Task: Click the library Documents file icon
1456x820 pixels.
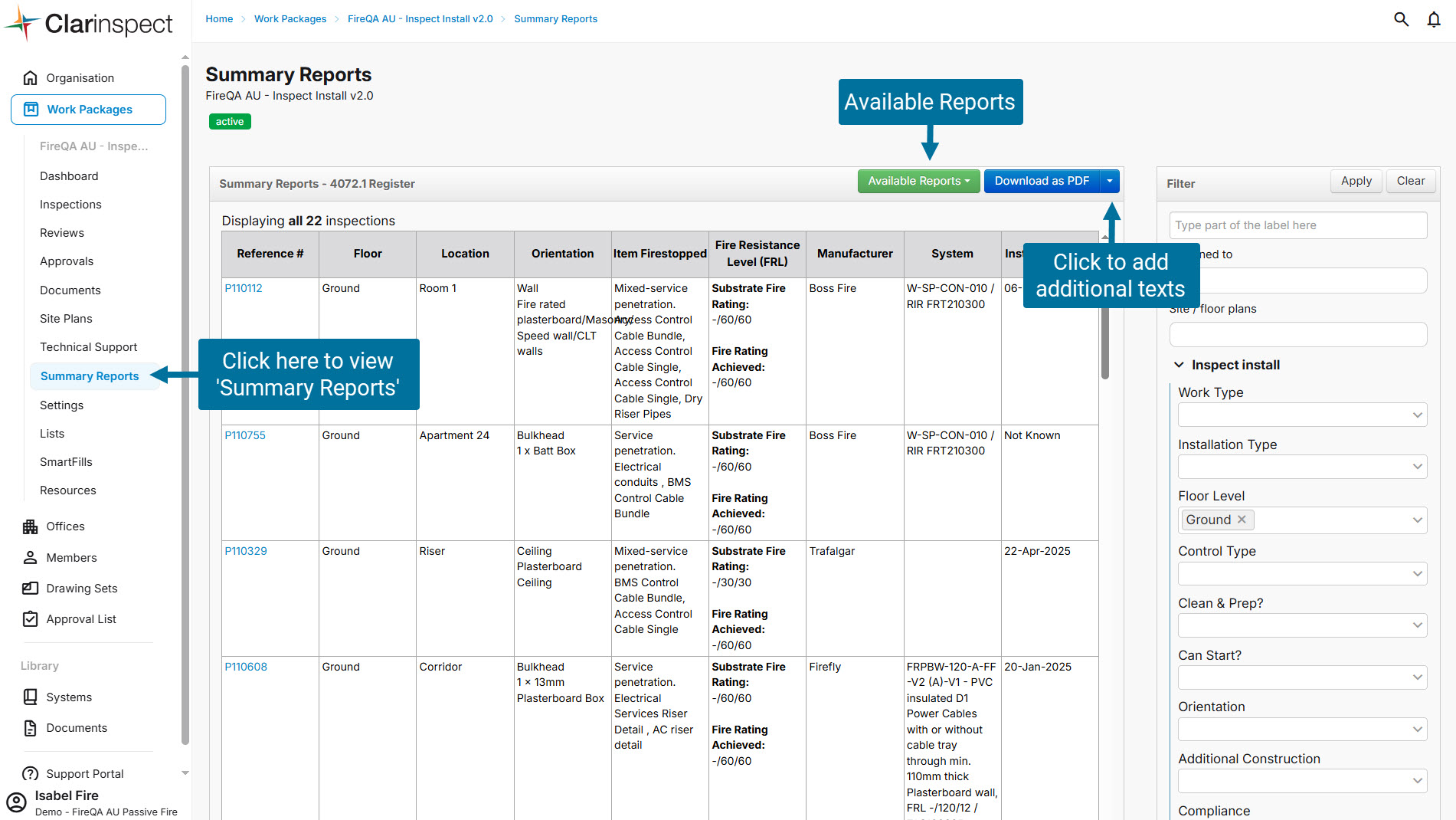Action: pyautogui.click(x=31, y=727)
